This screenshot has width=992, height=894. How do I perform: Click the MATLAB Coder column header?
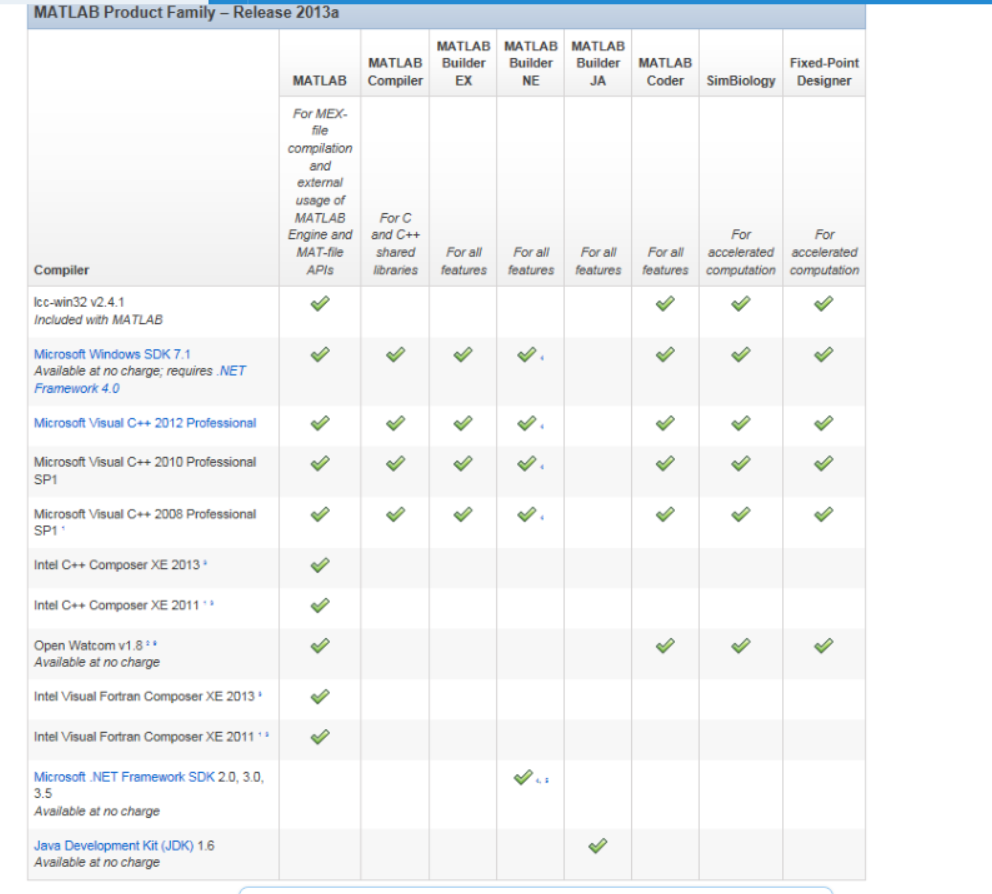[x=665, y=71]
